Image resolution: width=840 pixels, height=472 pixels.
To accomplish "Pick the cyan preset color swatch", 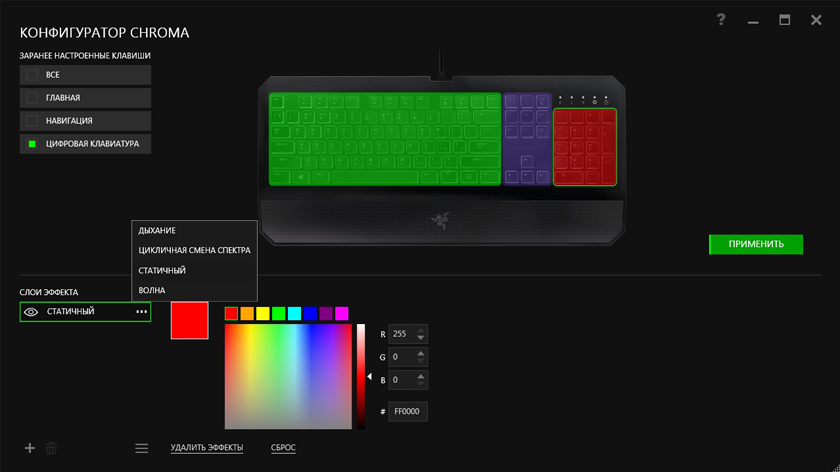I will coord(295,313).
